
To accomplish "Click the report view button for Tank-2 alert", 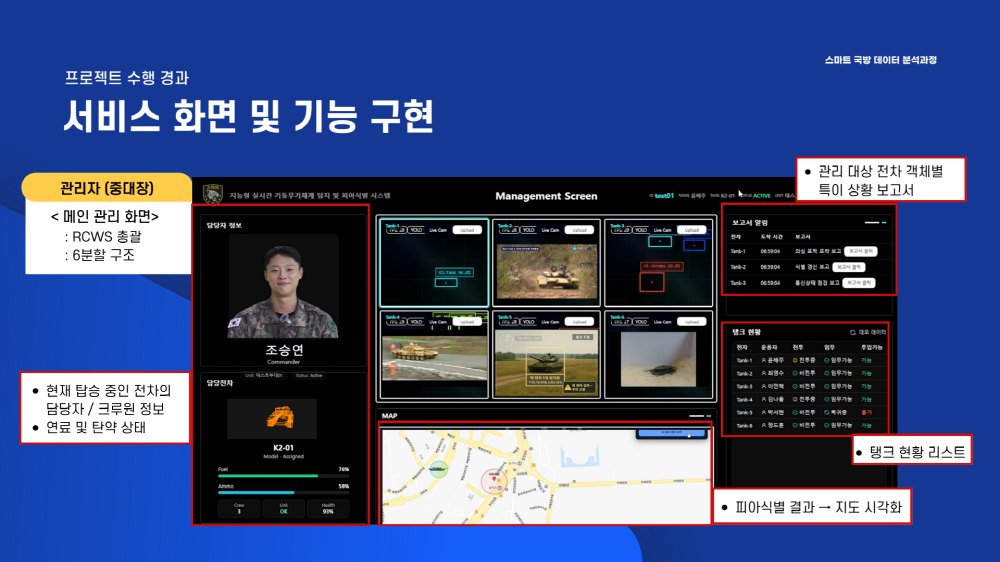I will [849, 267].
